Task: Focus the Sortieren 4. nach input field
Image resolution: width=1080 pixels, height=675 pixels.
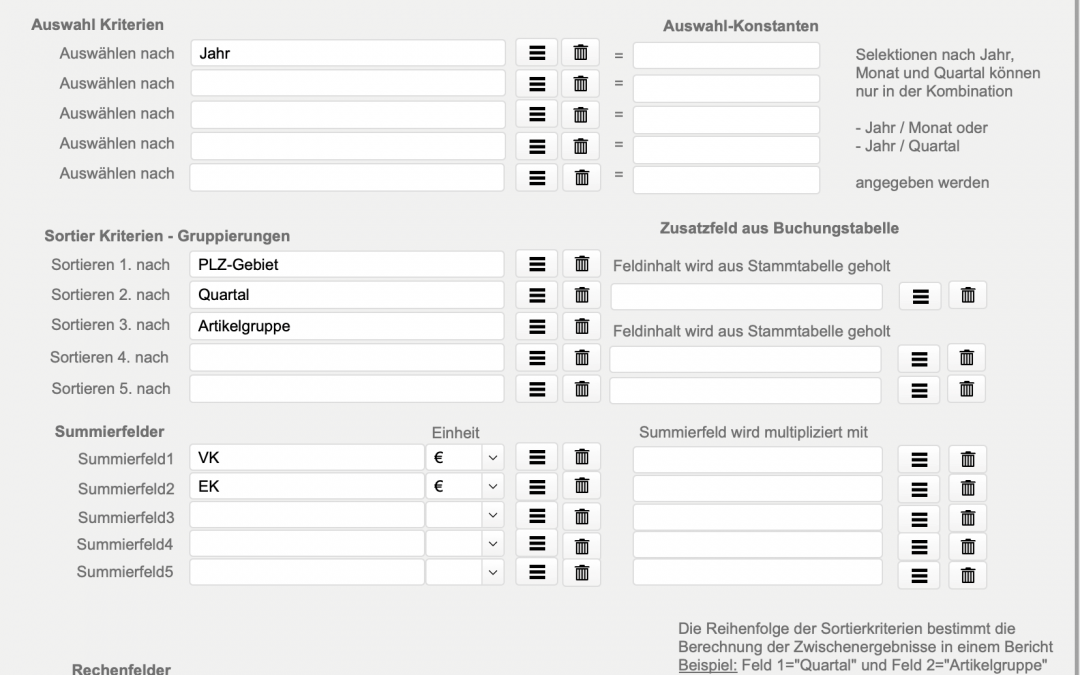Action: [347, 358]
